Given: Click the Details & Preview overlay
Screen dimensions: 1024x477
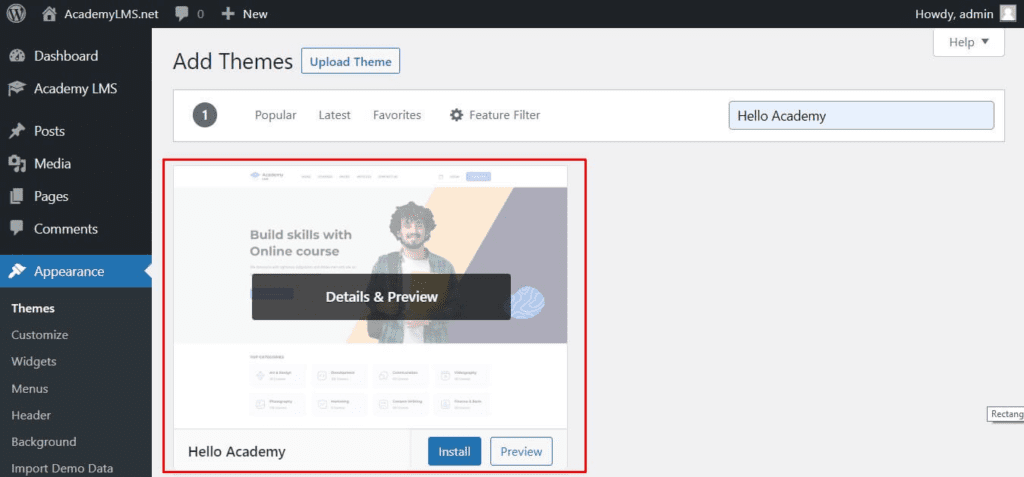Looking at the screenshot, I should pos(381,297).
